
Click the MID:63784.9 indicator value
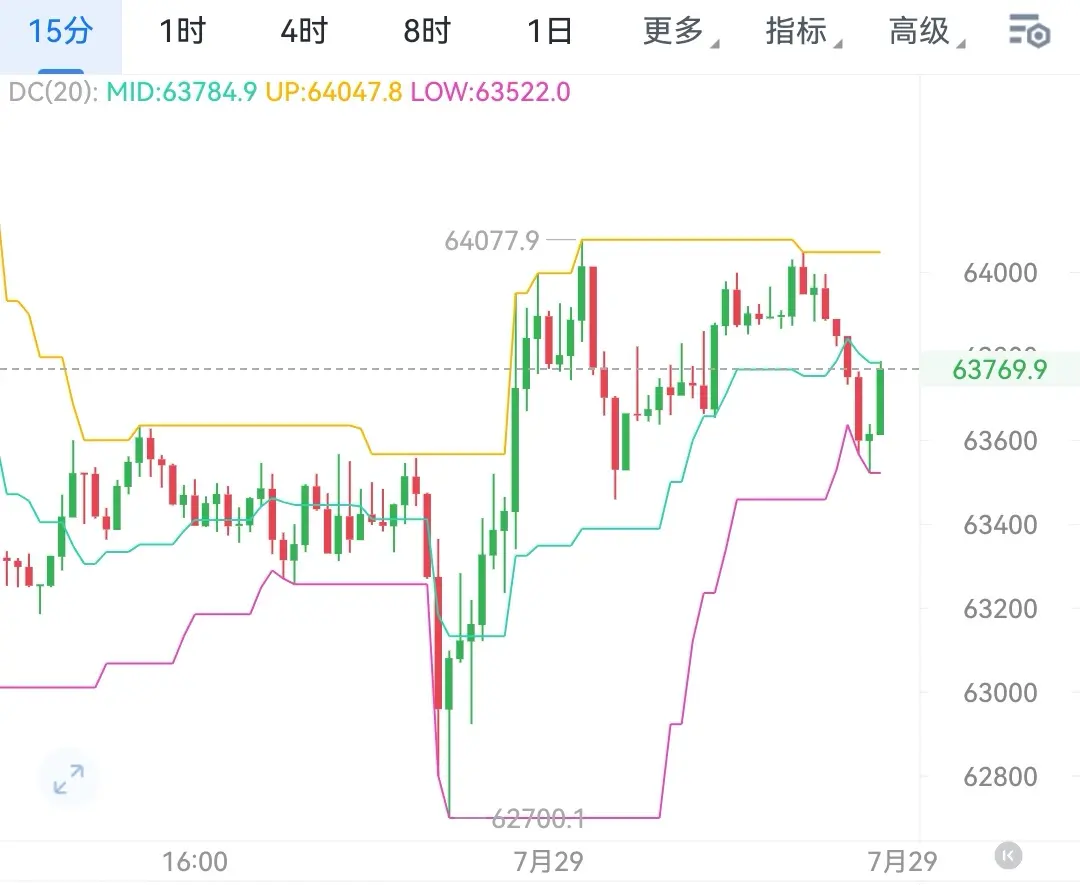(x=182, y=92)
